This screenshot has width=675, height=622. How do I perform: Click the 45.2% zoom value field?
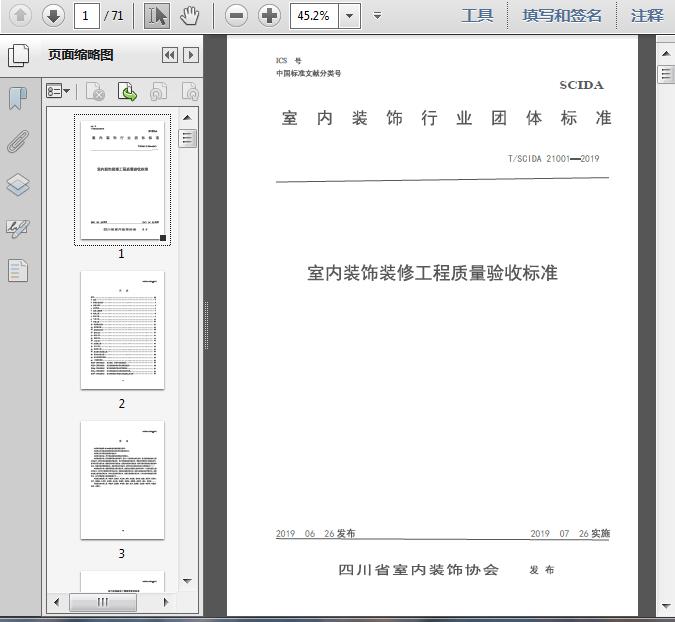pyautogui.click(x=314, y=16)
